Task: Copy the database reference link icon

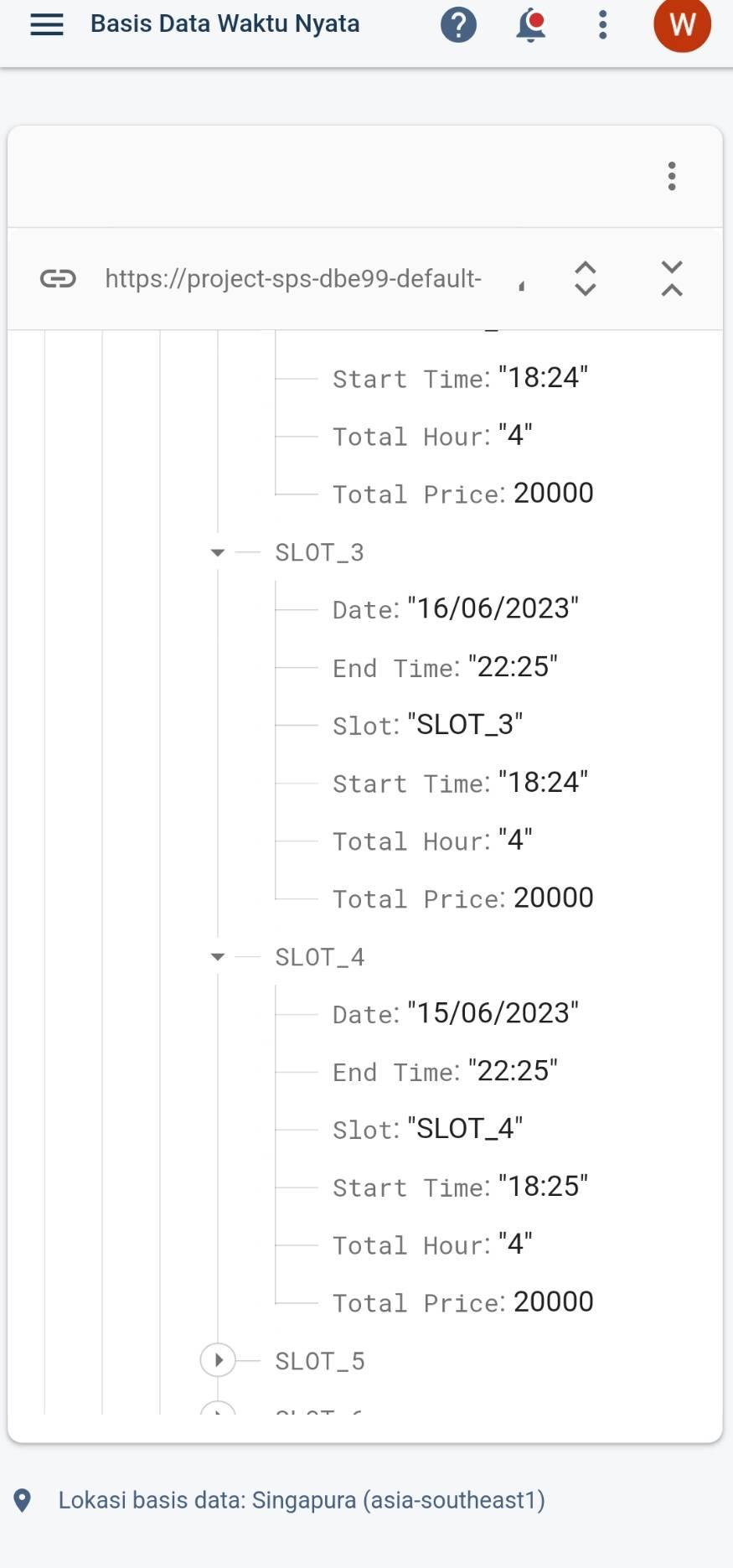Action: (58, 278)
